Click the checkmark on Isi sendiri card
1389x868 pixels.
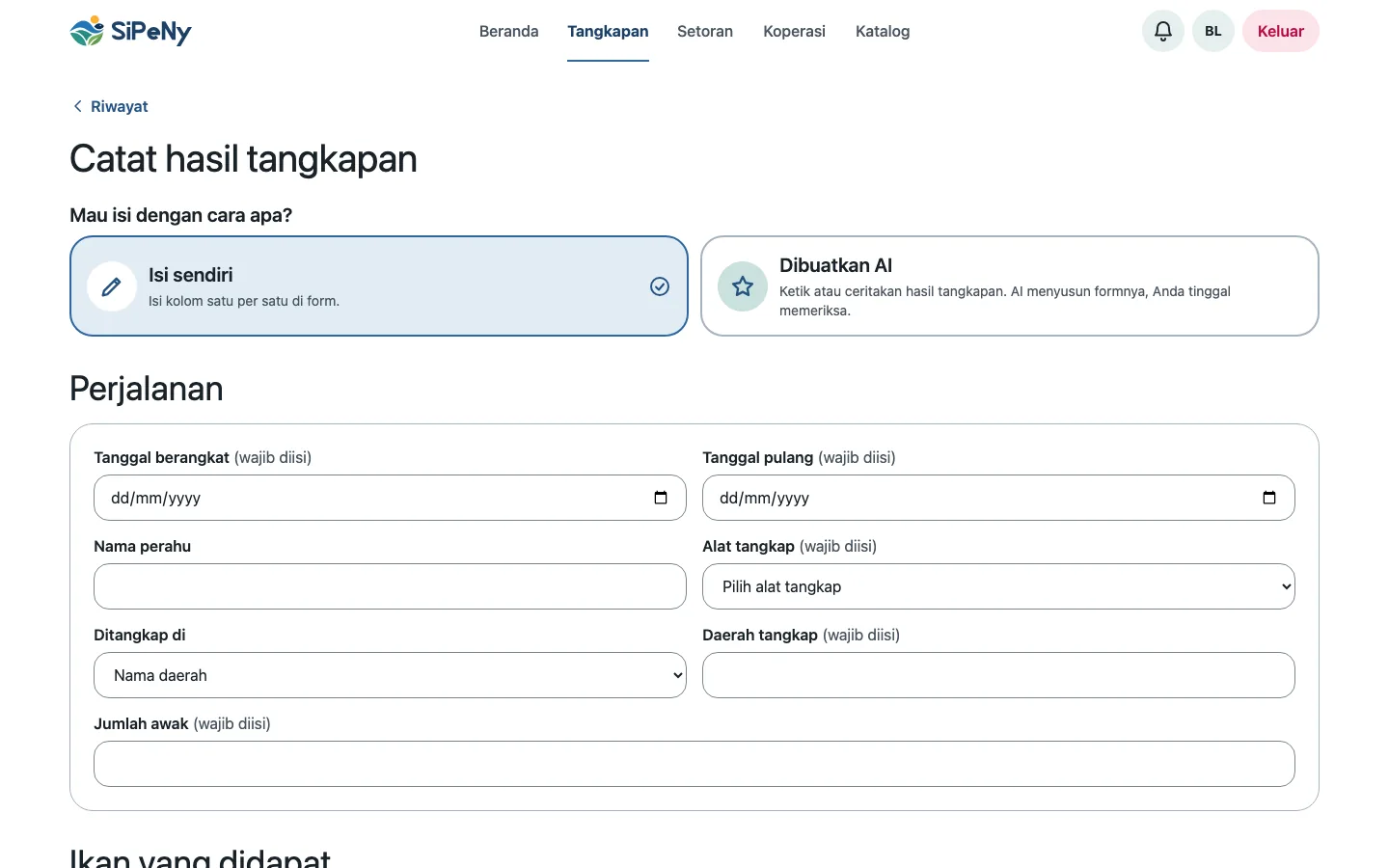660,286
